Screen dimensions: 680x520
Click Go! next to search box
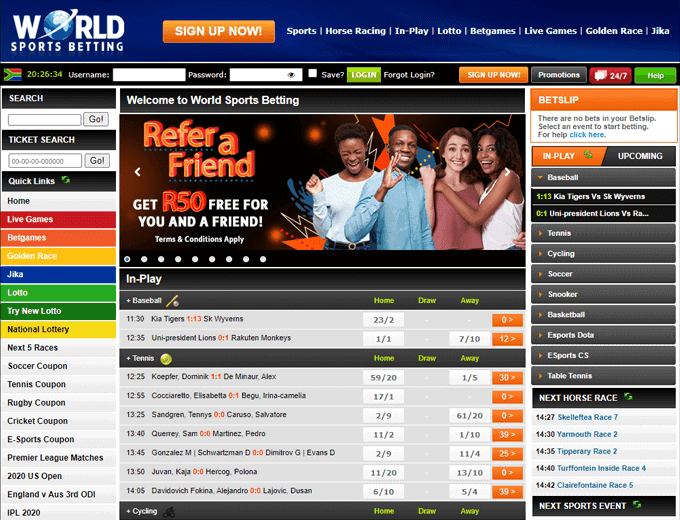click(x=96, y=119)
